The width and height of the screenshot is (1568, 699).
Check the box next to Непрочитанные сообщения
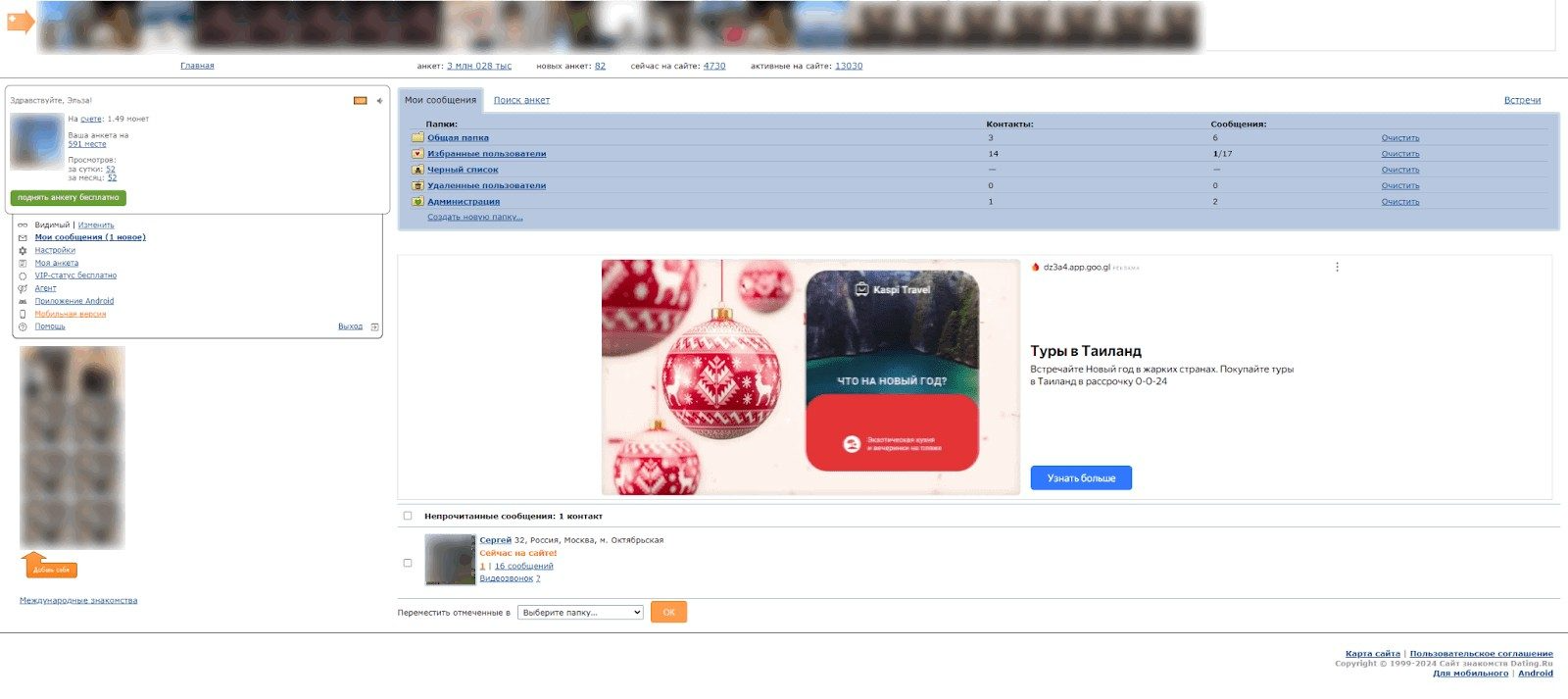pos(408,516)
